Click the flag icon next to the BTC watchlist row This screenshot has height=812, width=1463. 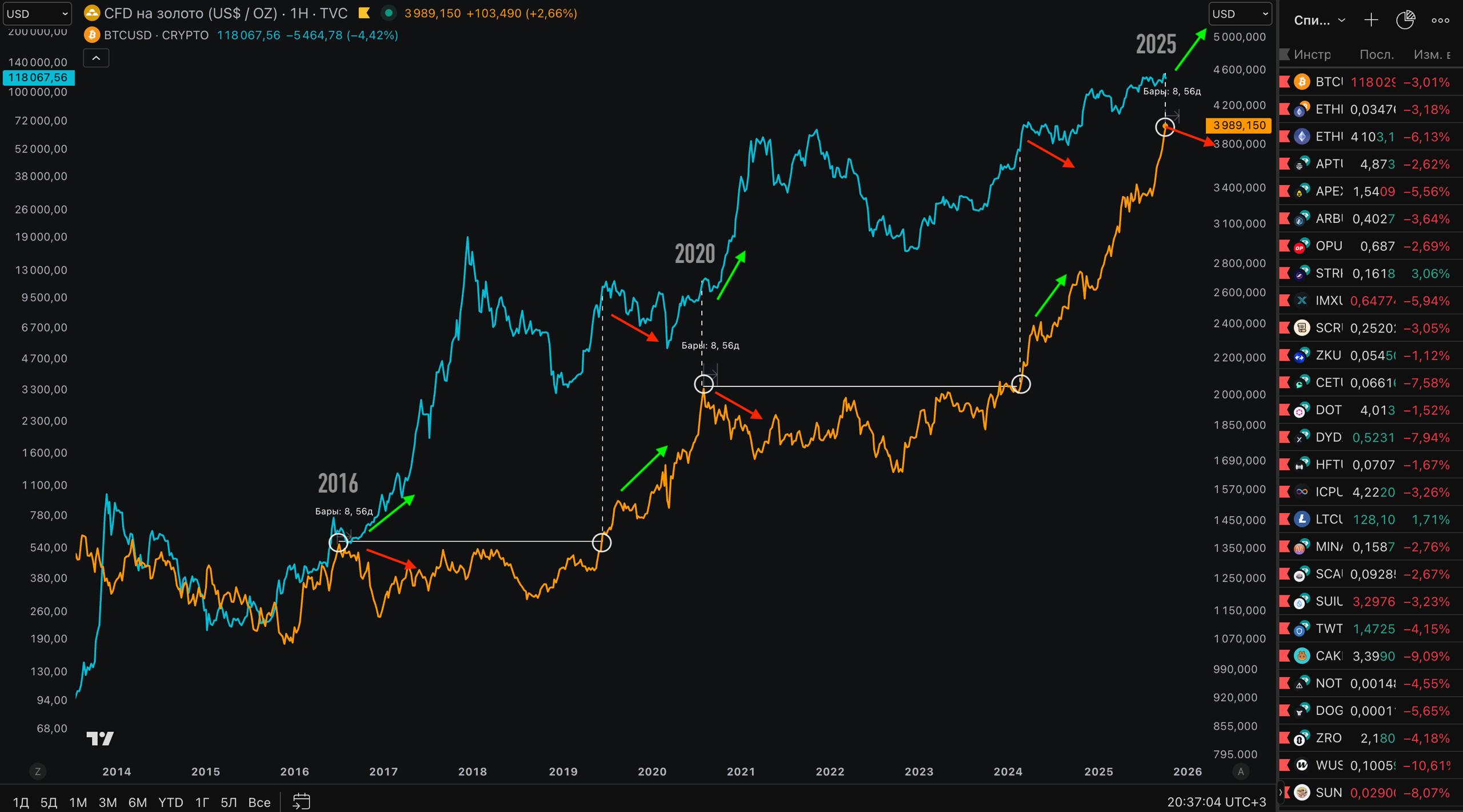click(x=1285, y=82)
